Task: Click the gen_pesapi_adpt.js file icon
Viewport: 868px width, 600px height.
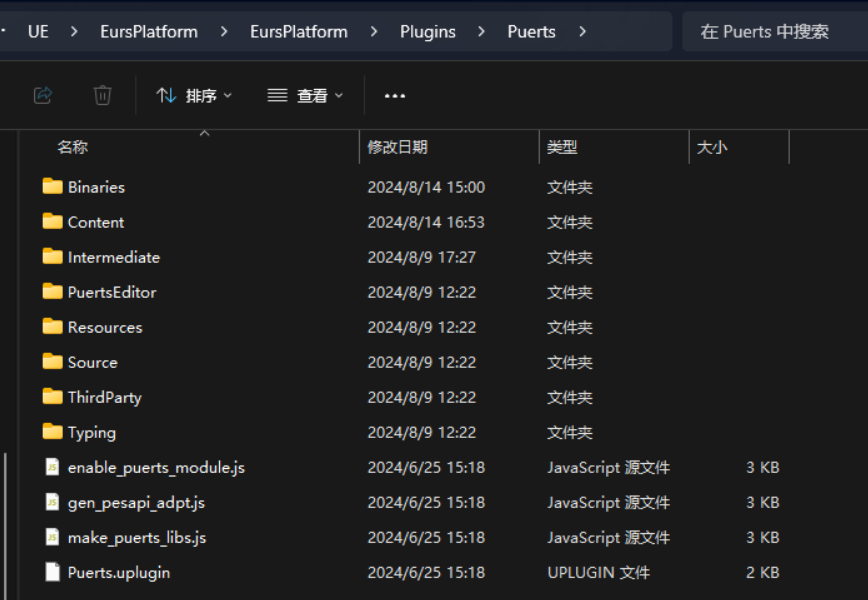Action: 53,502
